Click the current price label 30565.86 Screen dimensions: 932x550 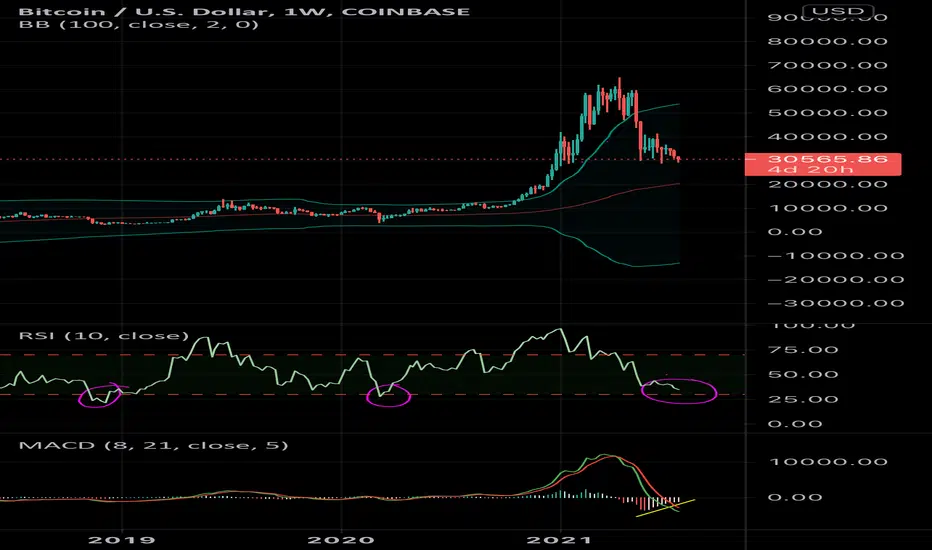point(827,159)
